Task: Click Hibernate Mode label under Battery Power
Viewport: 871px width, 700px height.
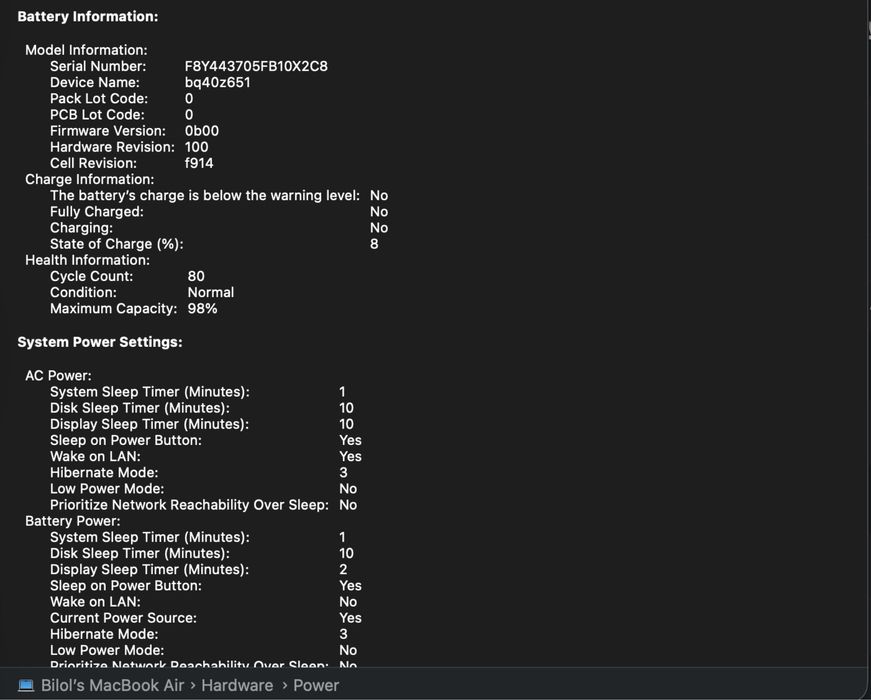Action: [x=104, y=633]
